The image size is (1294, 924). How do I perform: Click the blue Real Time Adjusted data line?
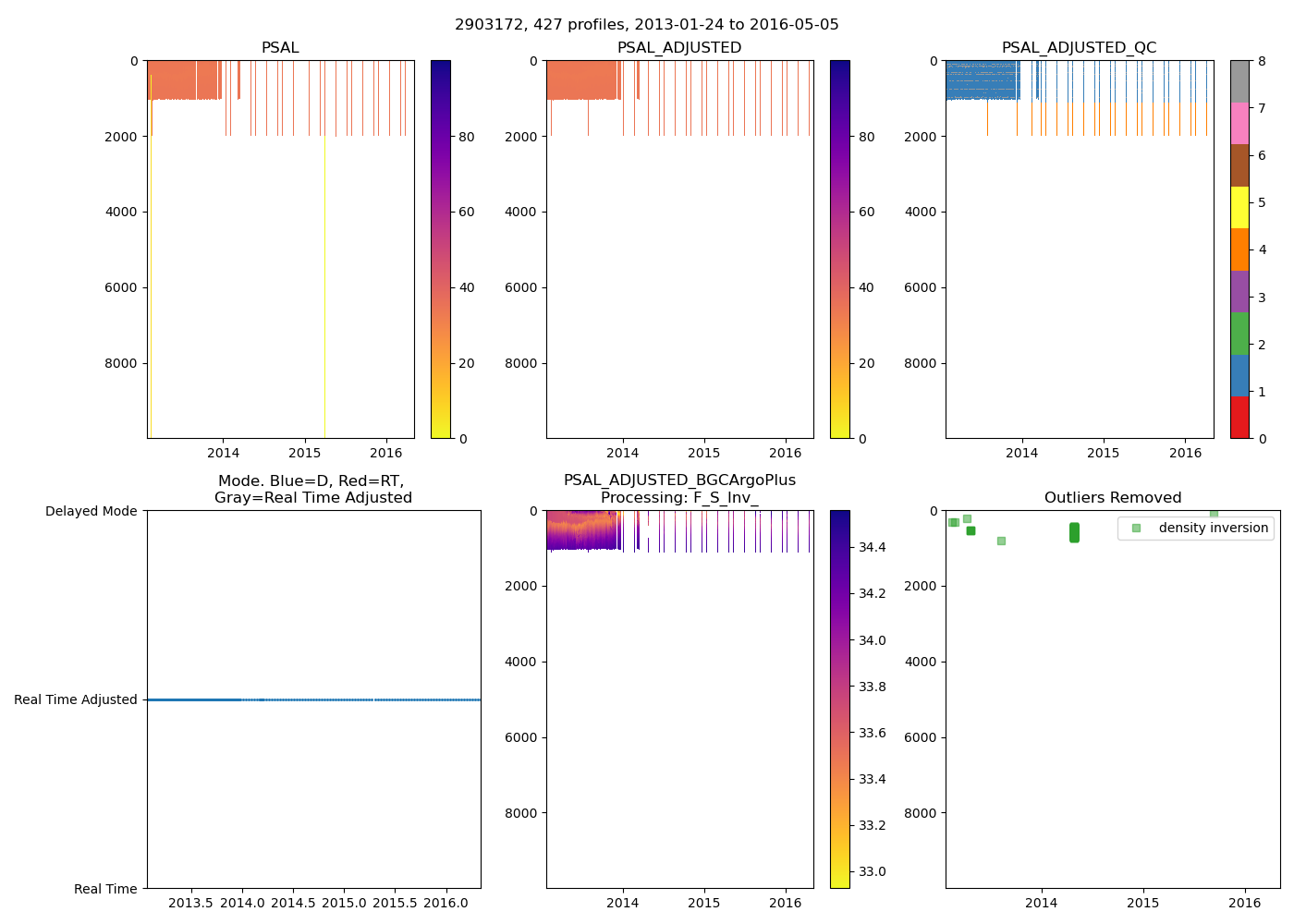[194, 699]
